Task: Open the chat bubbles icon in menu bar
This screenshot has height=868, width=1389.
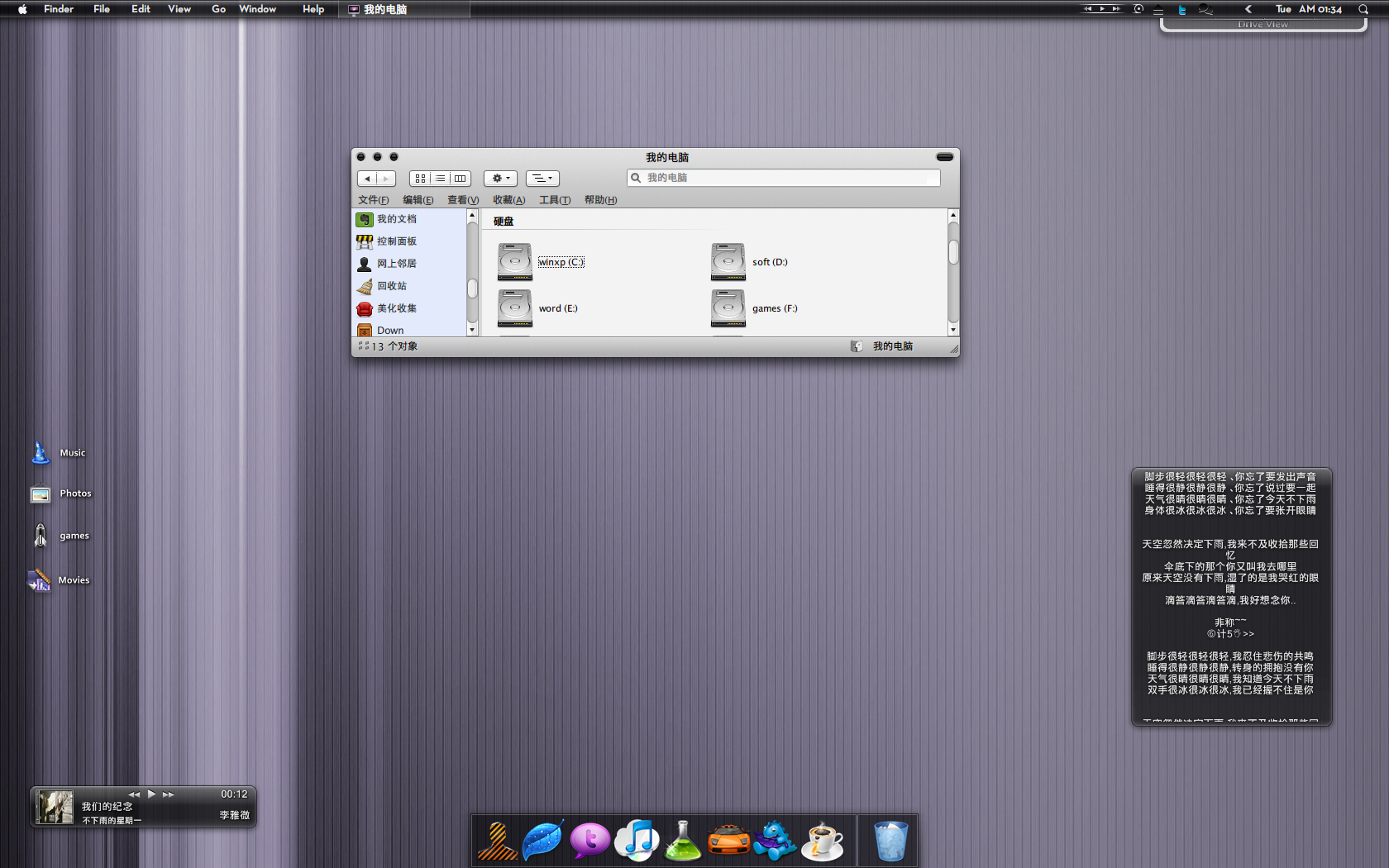Action: tap(1206, 10)
